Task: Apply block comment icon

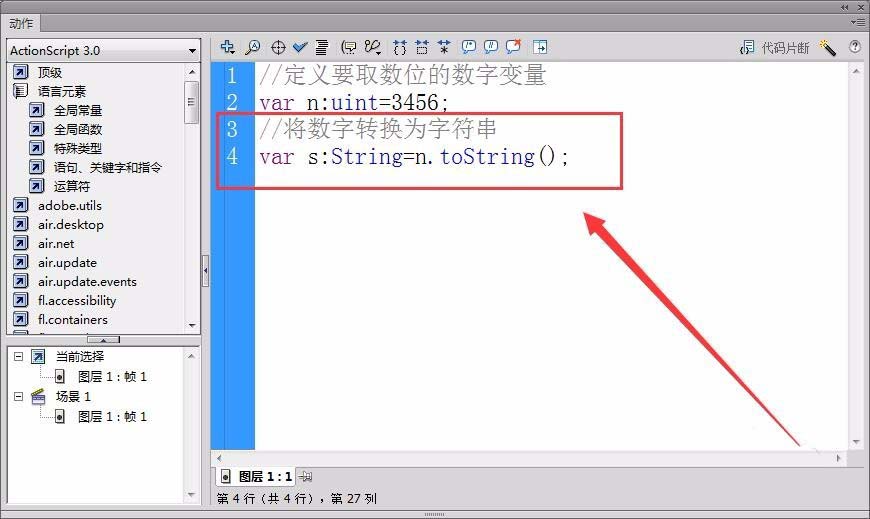Action: pyautogui.click(x=469, y=47)
